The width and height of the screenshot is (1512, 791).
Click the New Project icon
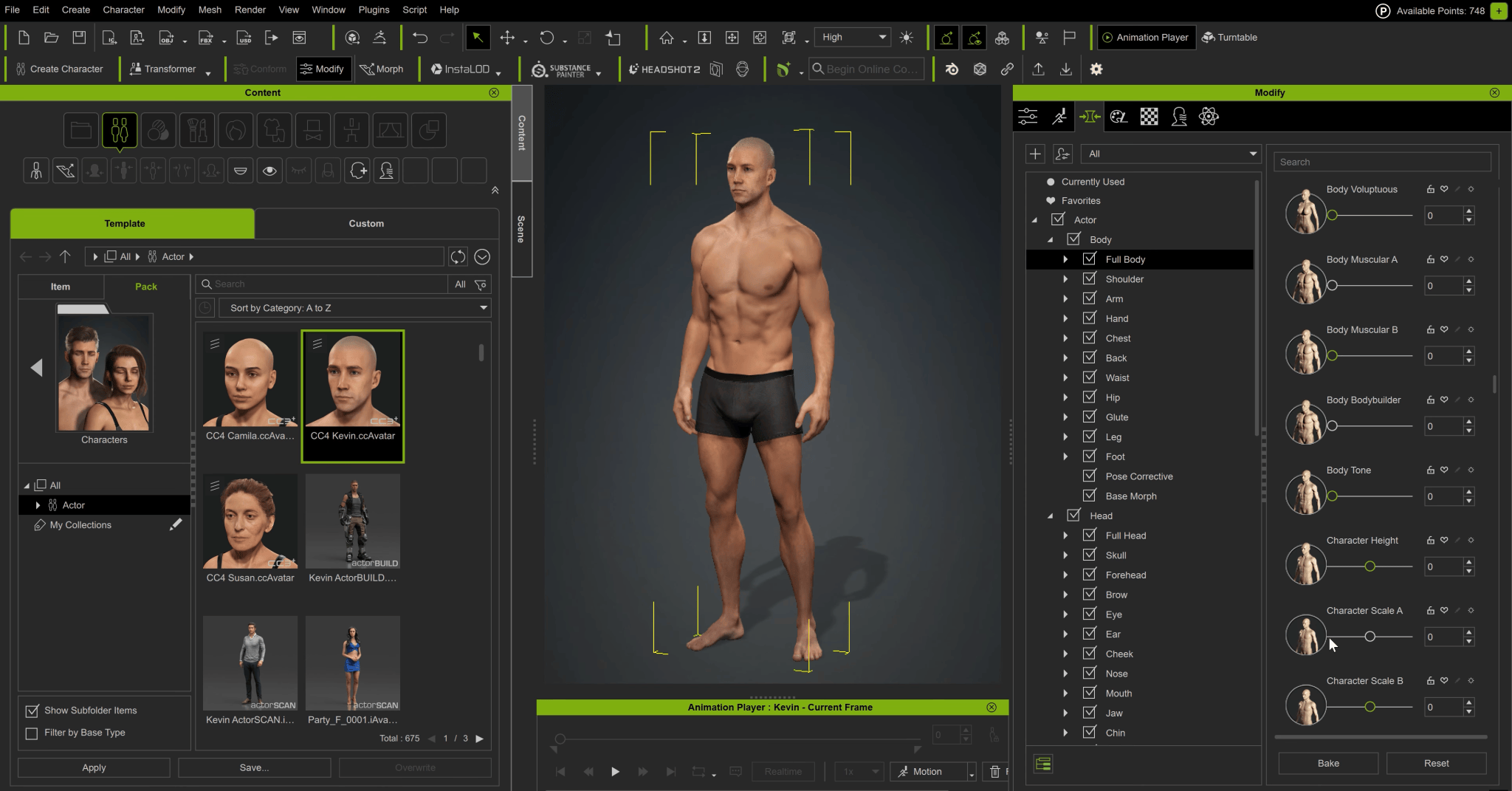[x=24, y=38]
